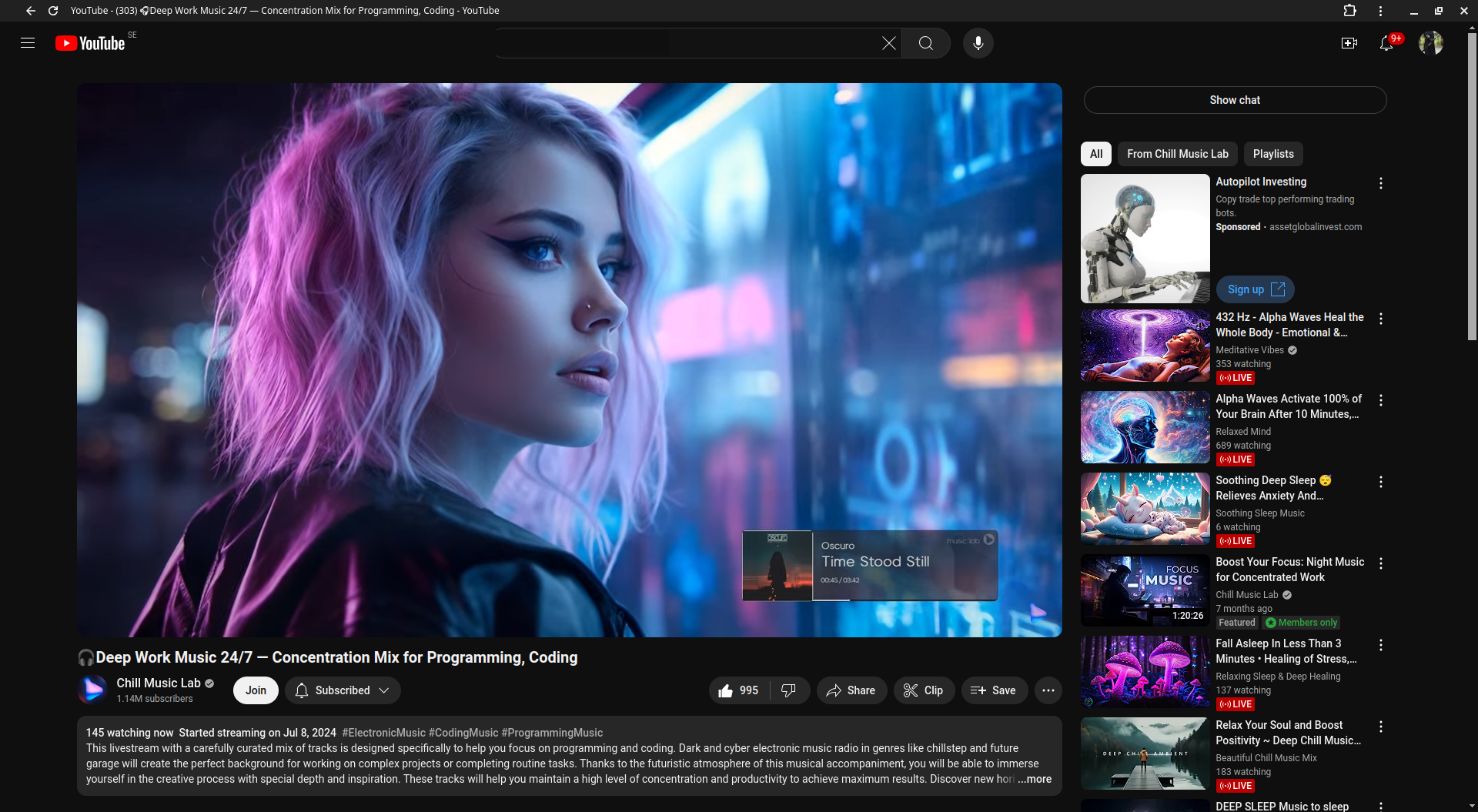1478x812 pixels.
Task: Open Beautiful Chill Music Mix channel
Action: (x=1266, y=758)
